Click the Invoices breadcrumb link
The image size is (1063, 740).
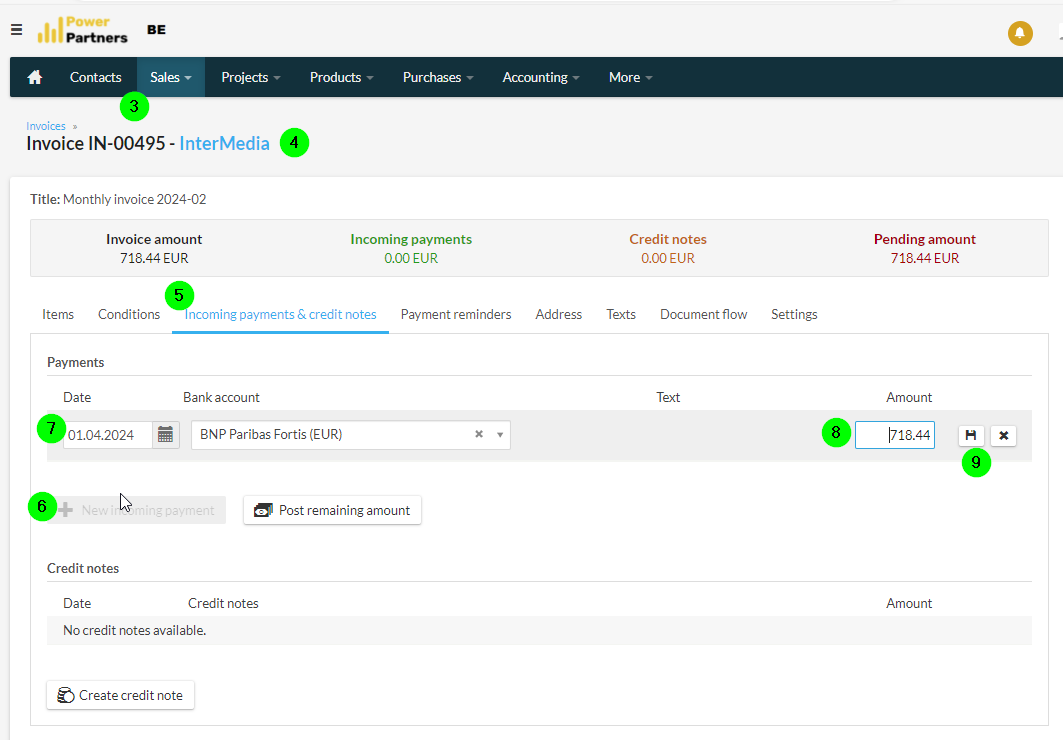coord(46,126)
